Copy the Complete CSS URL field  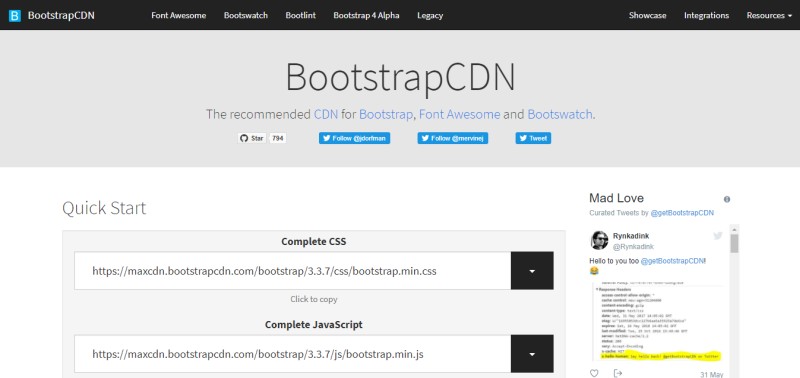click(x=292, y=271)
